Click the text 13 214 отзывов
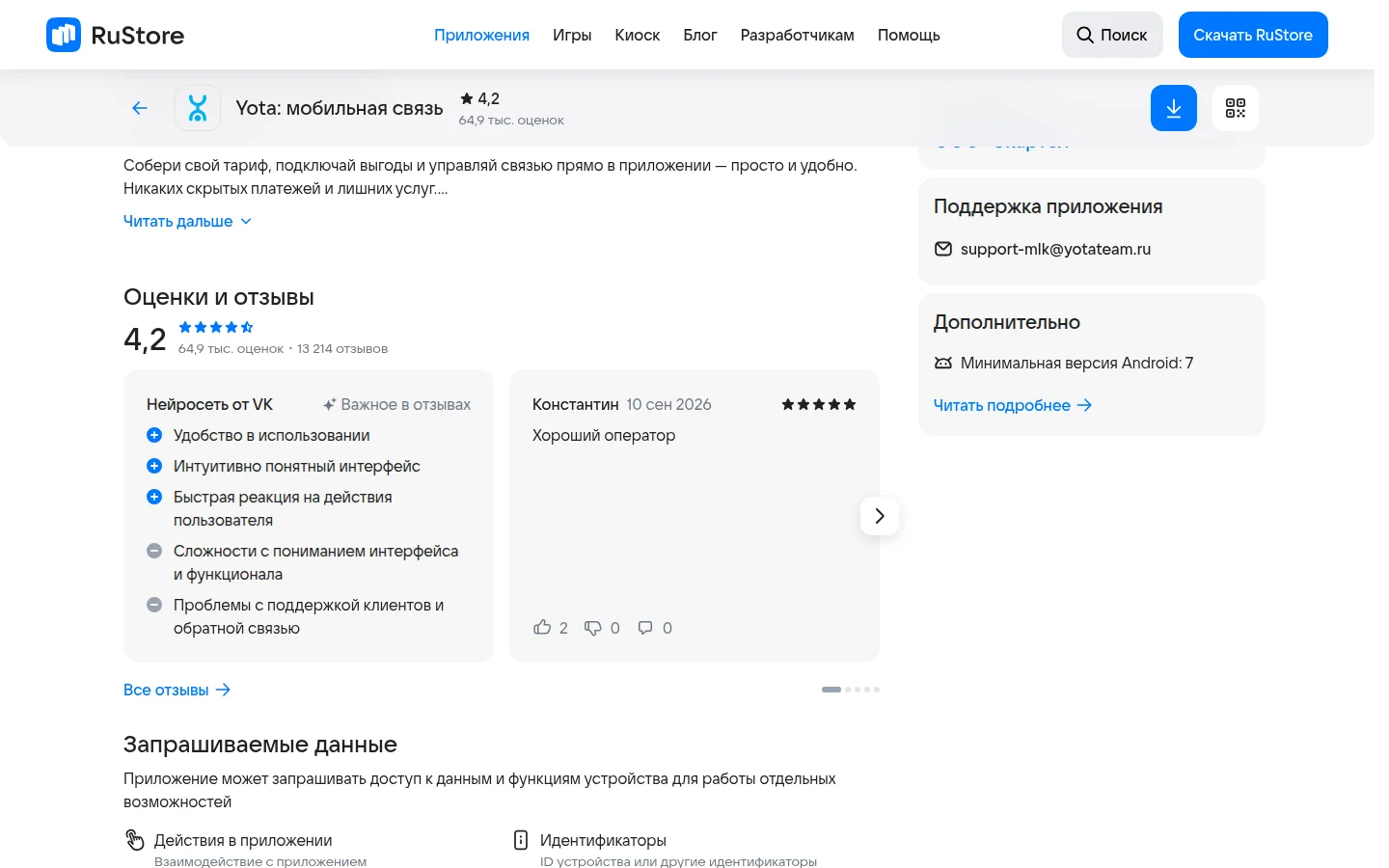1389x868 pixels. 342,348
